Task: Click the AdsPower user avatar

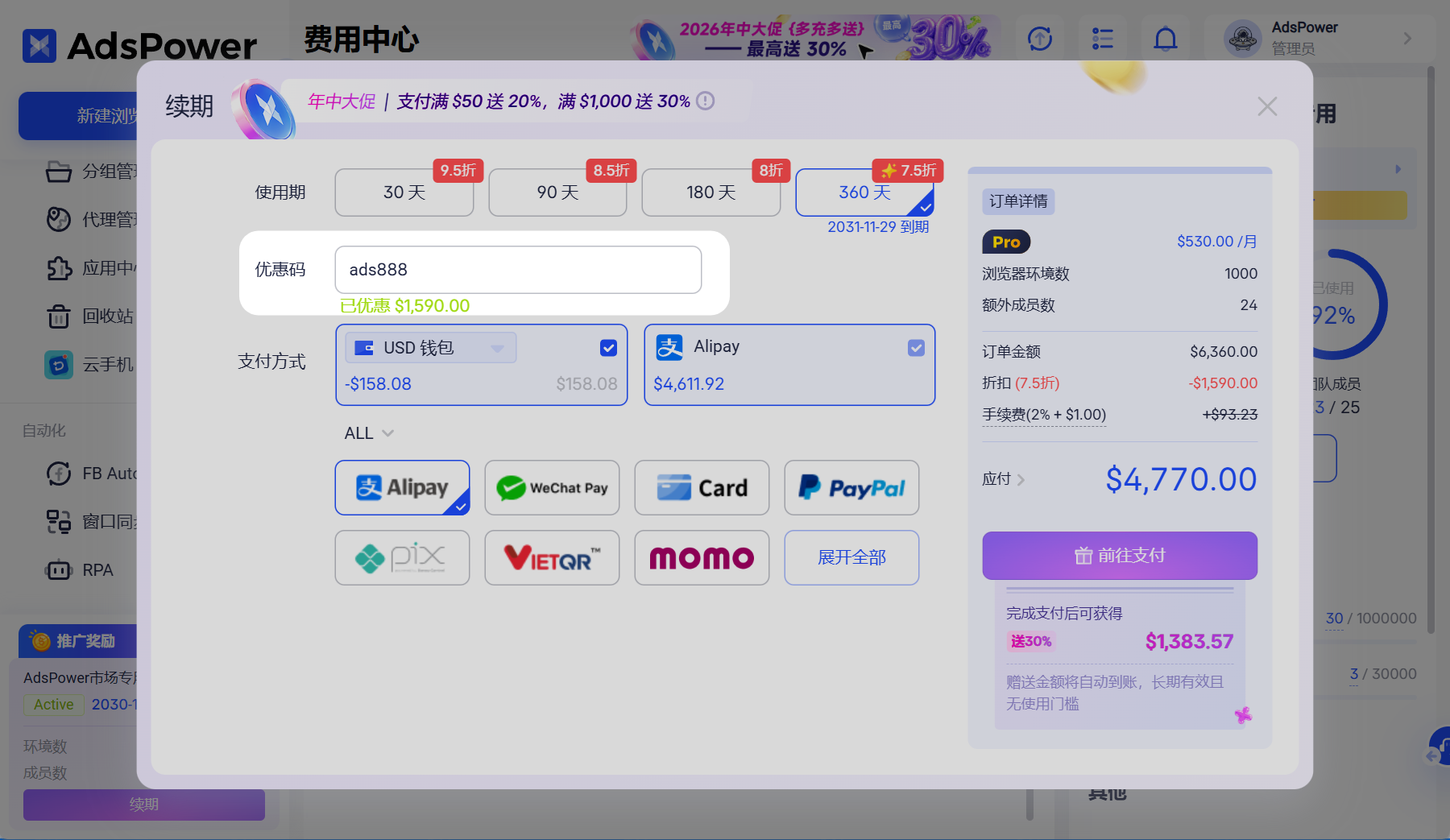Action: [x=1243, y=38]
